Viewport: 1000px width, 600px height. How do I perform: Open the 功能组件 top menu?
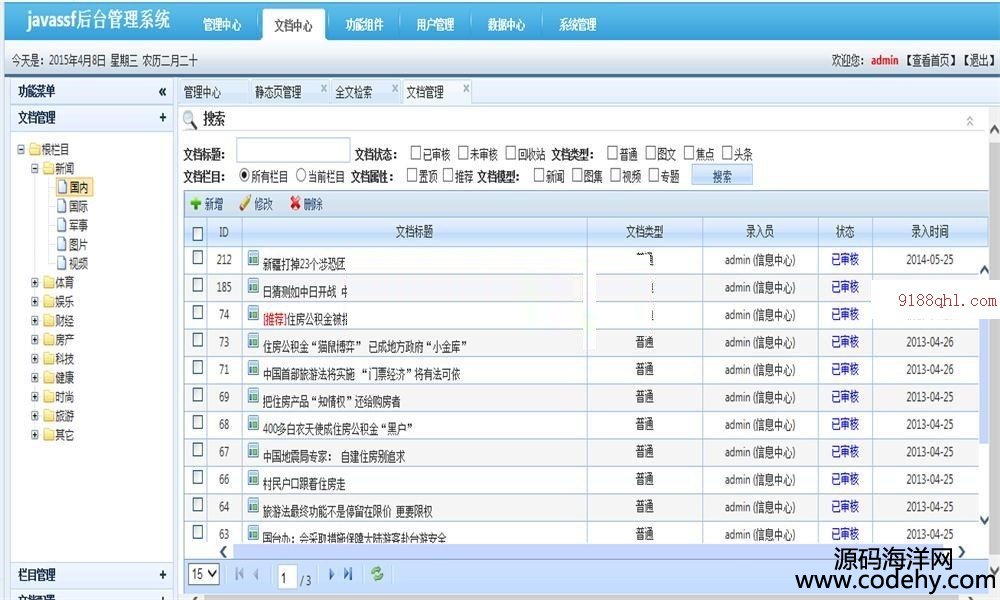point(364,26)
